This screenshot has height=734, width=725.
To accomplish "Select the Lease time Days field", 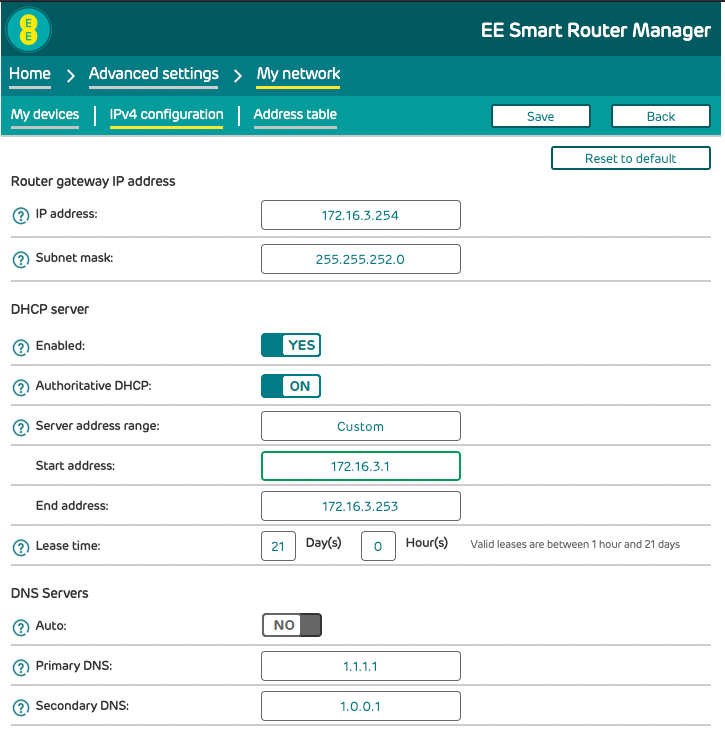I will [278, 546].
